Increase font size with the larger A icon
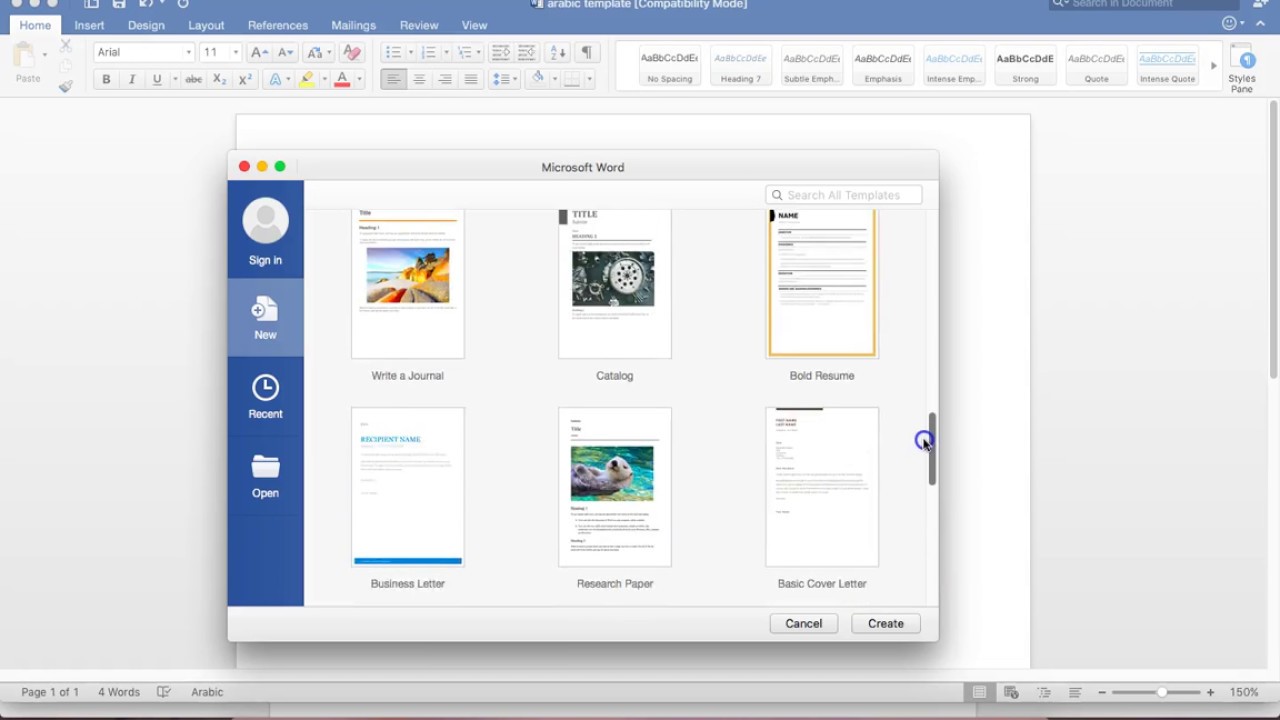Viewport: 1280px width, 720px height. tap(259, 52)
